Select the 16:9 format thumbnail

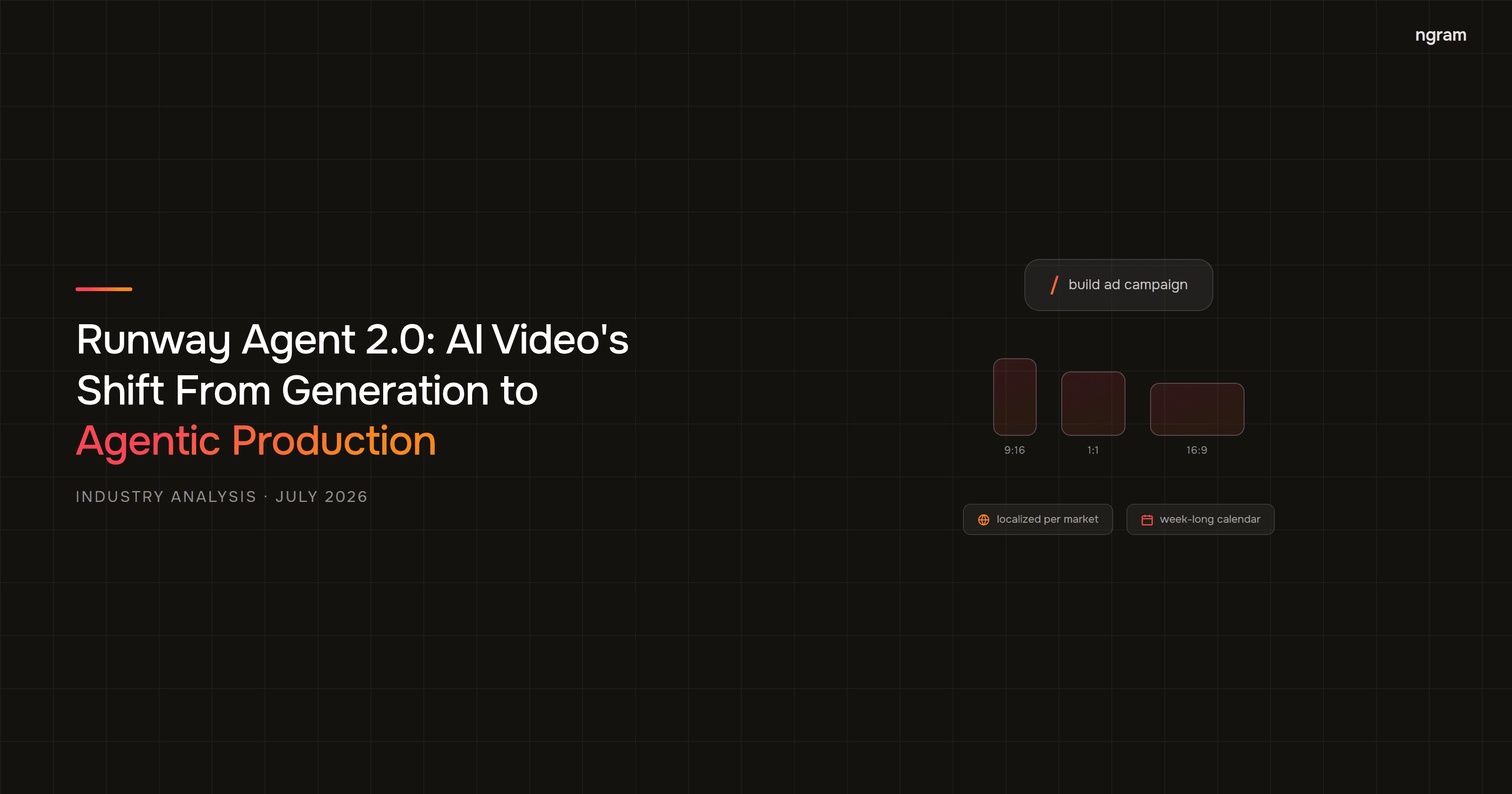(x=1197, y=409)
